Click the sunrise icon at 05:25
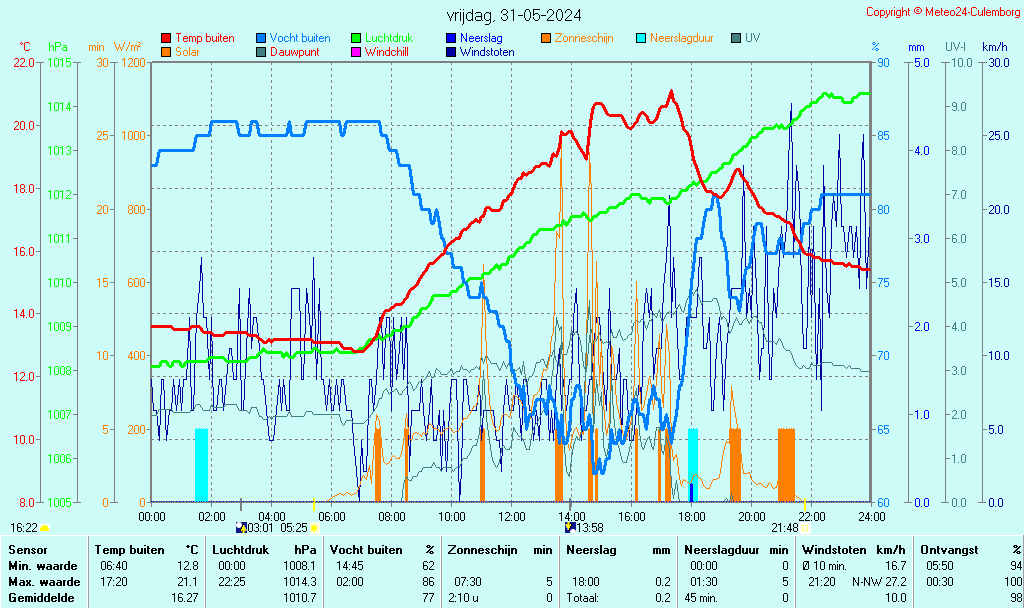 314,527
